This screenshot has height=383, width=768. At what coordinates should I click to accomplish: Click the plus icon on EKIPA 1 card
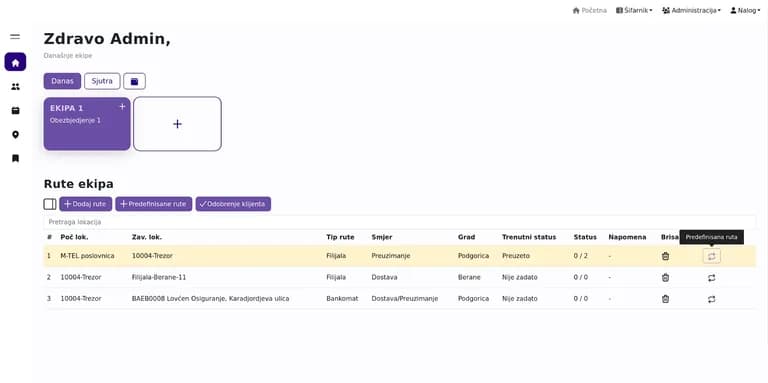click(x=122, y=107)
